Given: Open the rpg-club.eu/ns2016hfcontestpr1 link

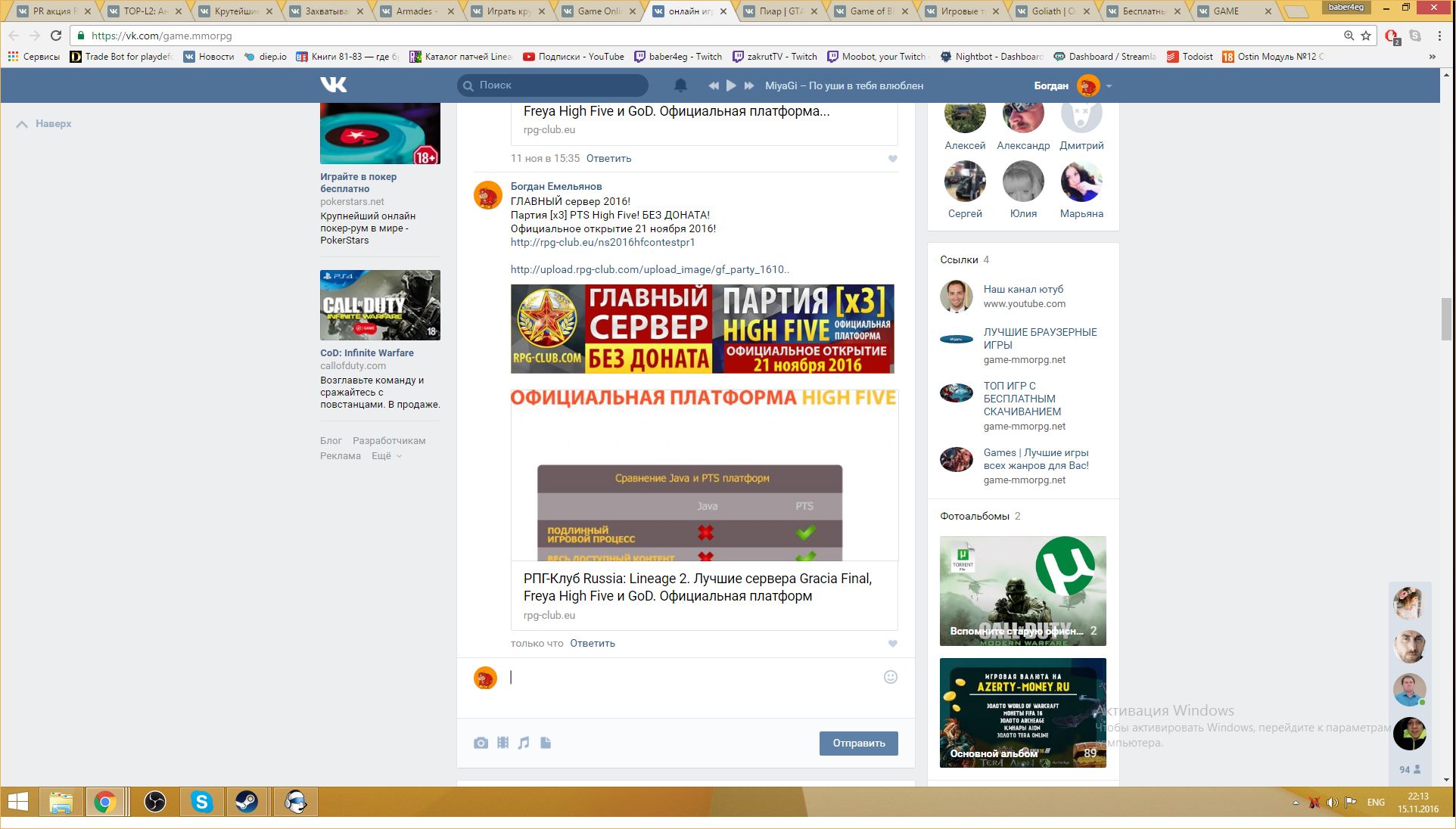Looking at the screenshot, I should (602, 243).
